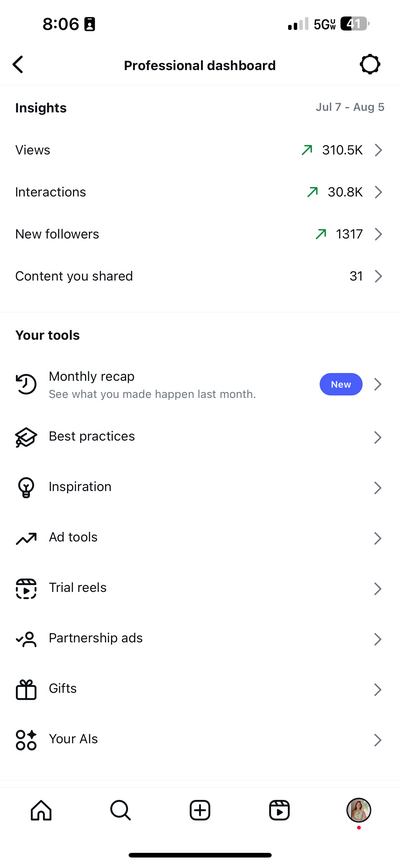Select Partnership ads entry
The height and width of the screenshot is (865, 400).
coord(200,639)
